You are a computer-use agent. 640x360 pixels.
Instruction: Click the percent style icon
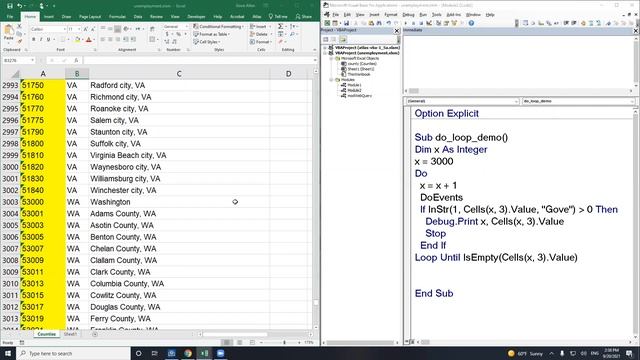click(x=178, y=34)
